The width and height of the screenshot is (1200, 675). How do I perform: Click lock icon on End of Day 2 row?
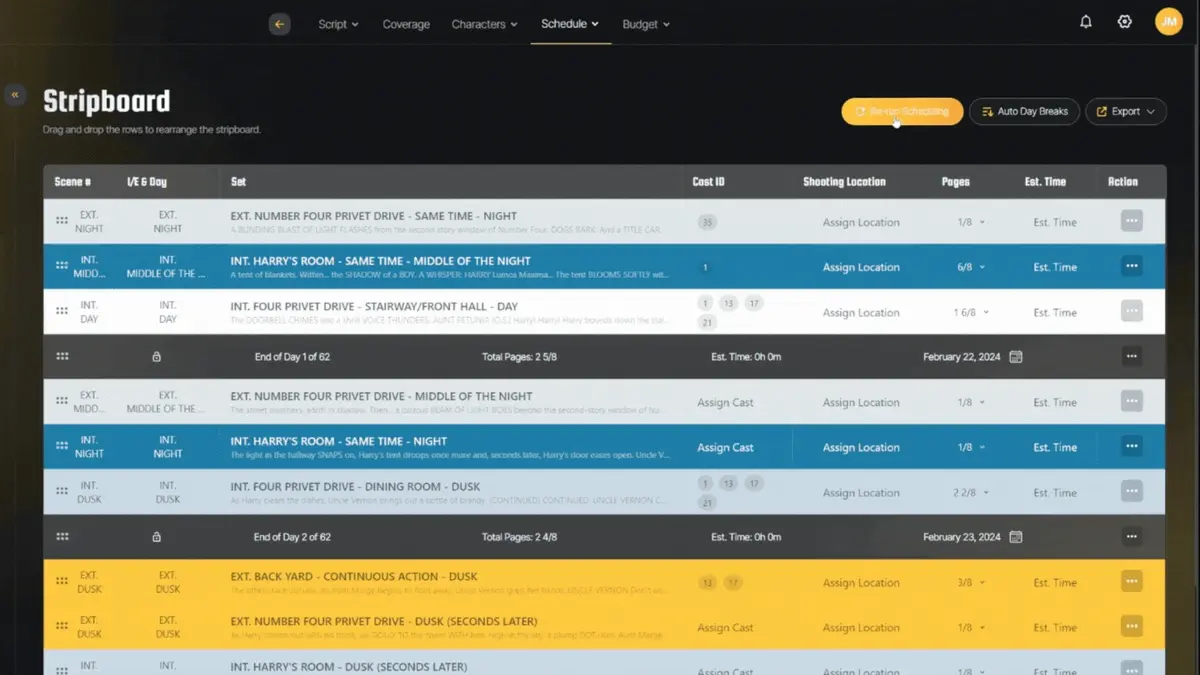click(156, 537)
